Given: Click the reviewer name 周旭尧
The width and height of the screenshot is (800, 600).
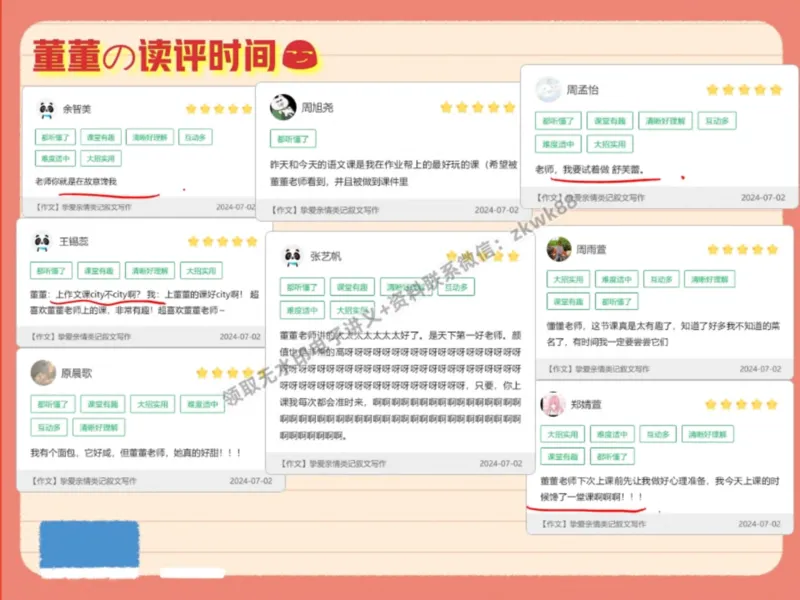Looking at the screenshot, I should tap(317, 108).
